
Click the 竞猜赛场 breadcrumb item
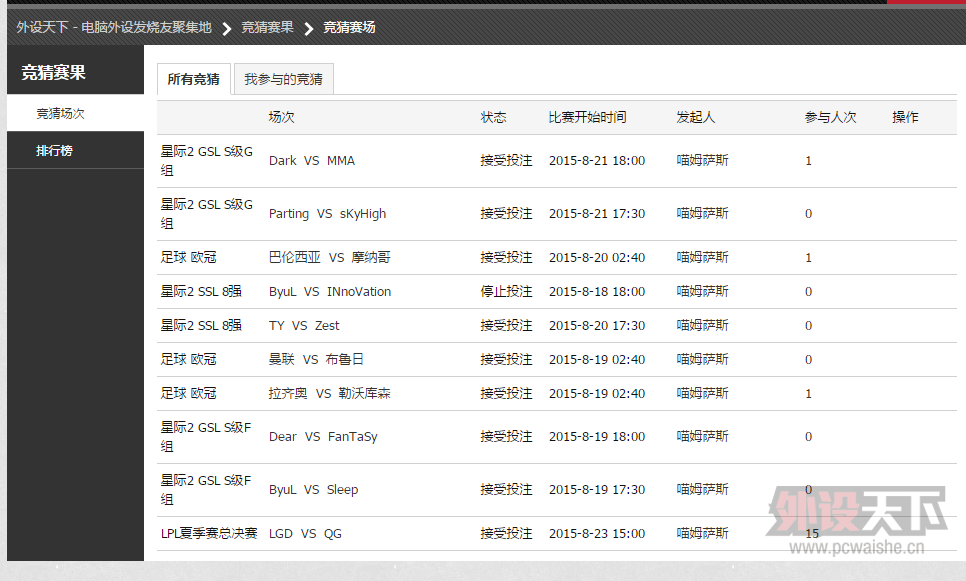(x=349, y=27)
